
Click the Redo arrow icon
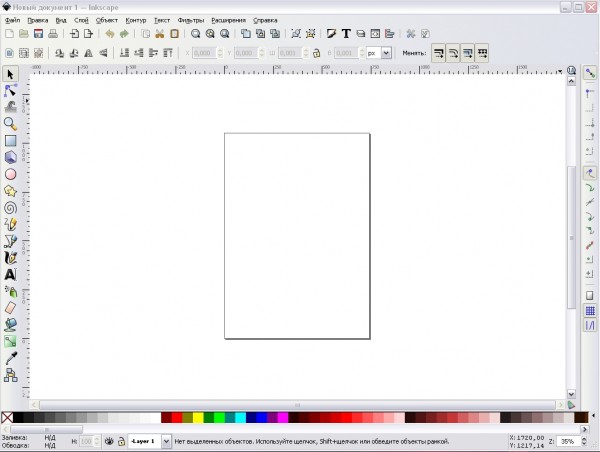tap(124, 34)
